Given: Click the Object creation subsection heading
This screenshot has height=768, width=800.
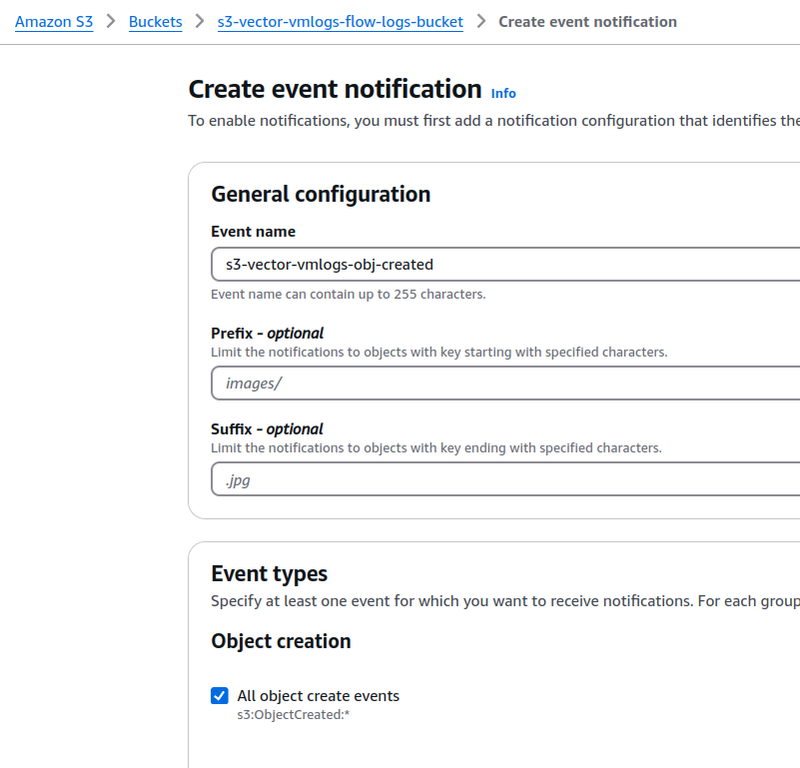Looking at the screenshot, I should coord(281,641).
